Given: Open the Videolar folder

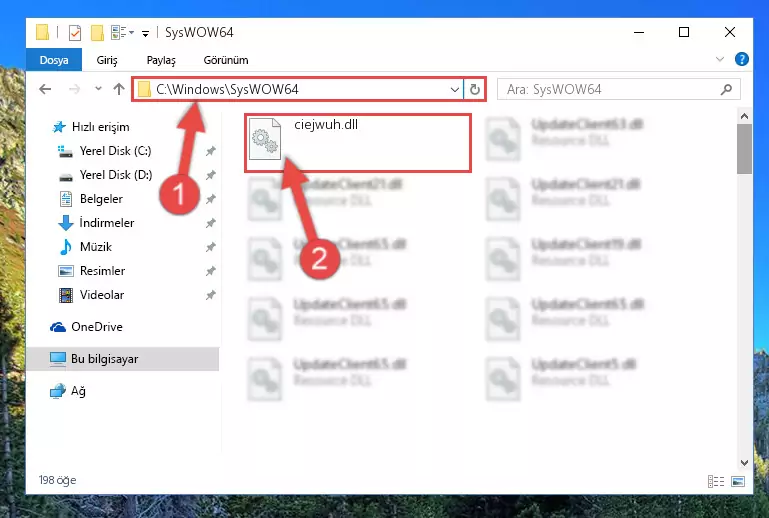Looking at the screenshot, I should tap(102, 295).
